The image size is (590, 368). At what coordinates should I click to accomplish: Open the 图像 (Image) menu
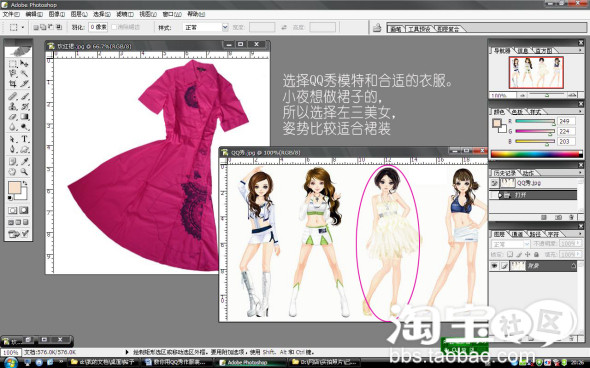click(x=56, y=14)
